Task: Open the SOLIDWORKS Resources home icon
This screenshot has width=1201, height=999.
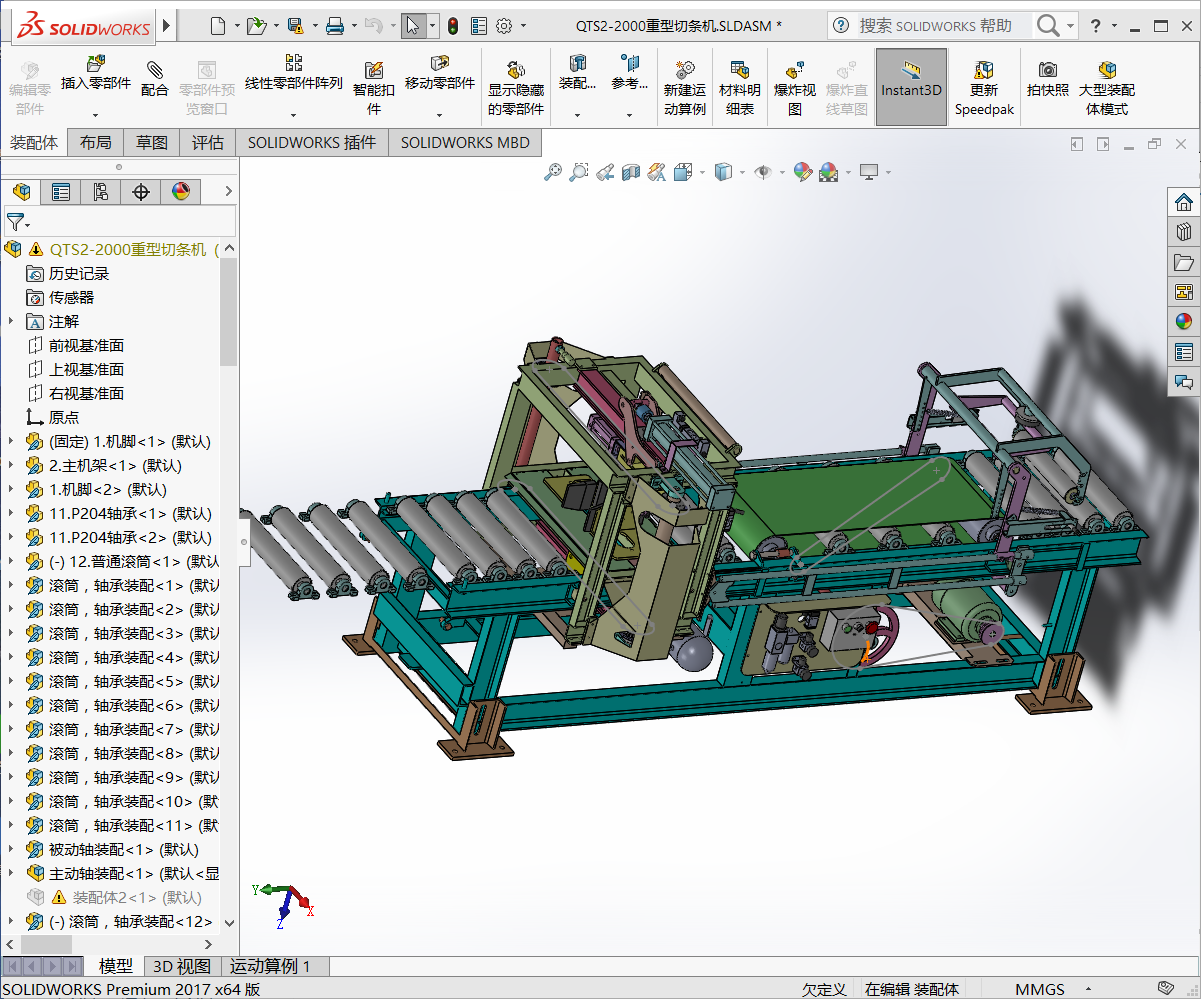Action: tap(1184, 202)
